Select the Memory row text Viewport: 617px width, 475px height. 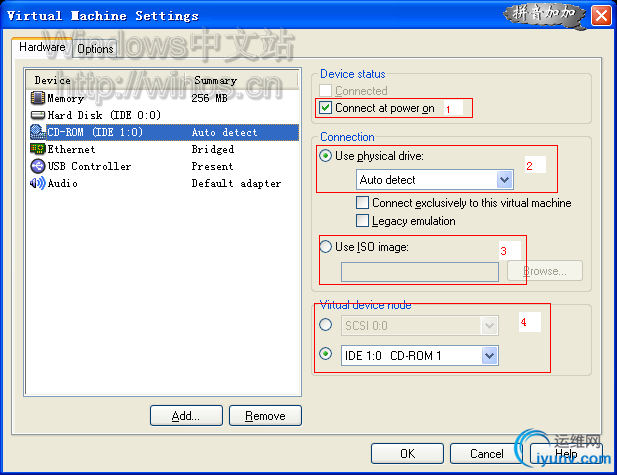pos(65,98)
